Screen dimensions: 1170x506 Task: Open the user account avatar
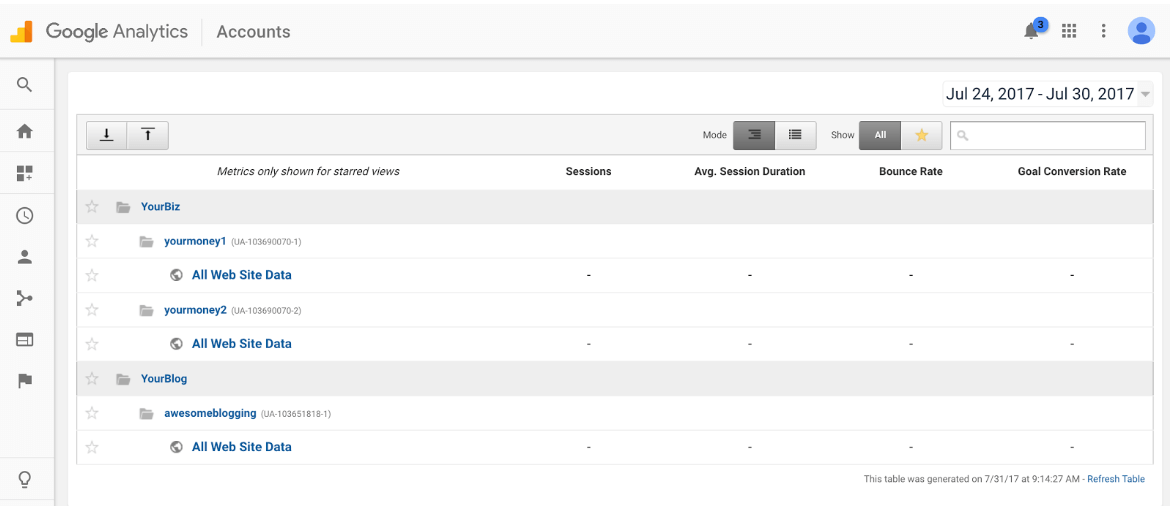(x=1141, y=31)
